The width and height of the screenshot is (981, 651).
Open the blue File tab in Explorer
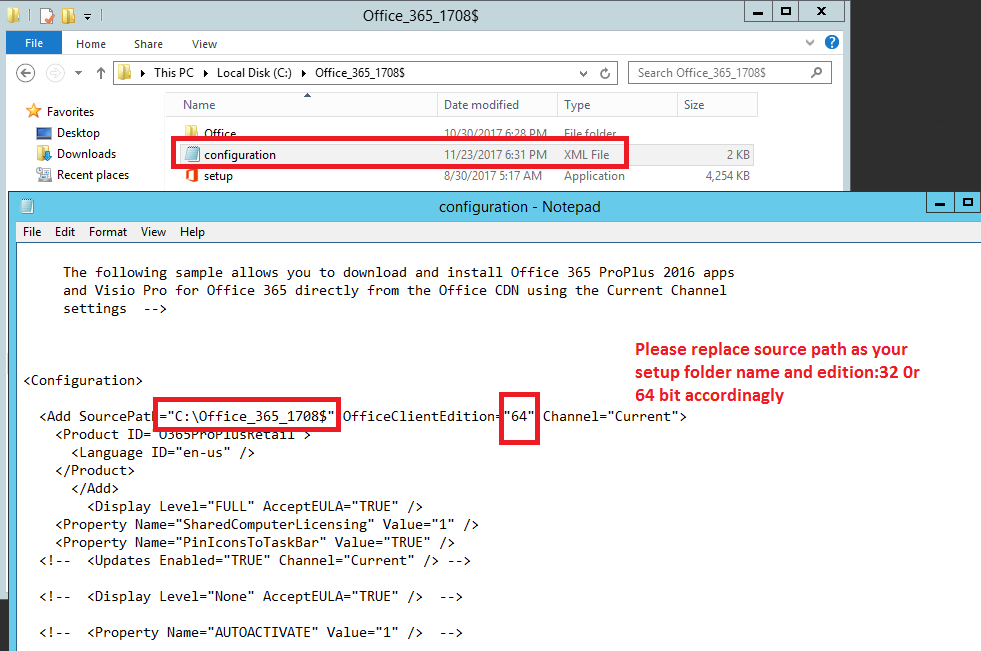[x=33, y=44]
